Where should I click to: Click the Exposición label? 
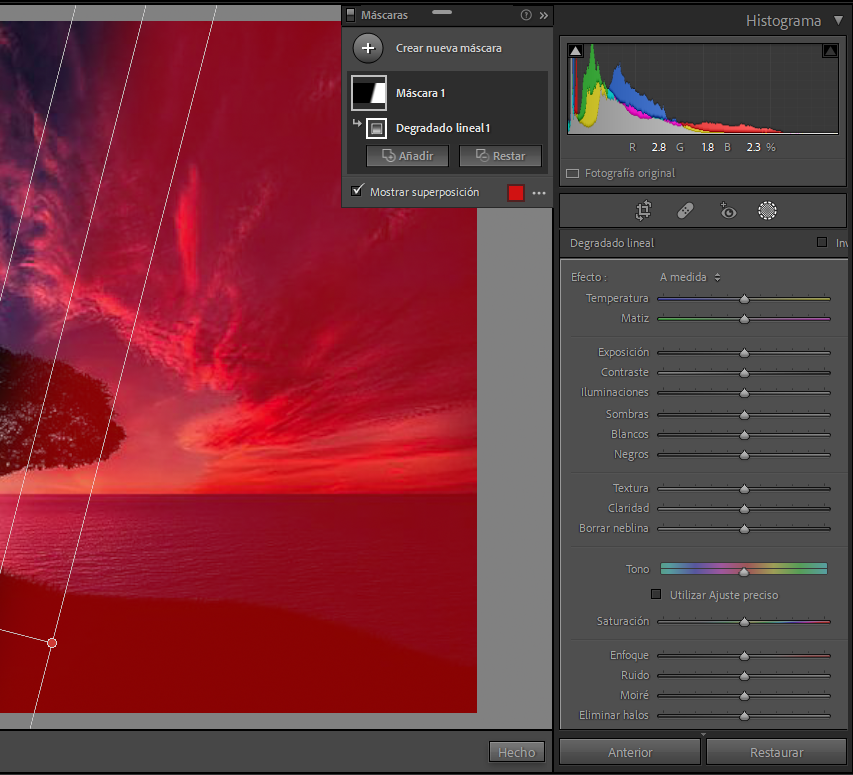[x=623, y=352]
